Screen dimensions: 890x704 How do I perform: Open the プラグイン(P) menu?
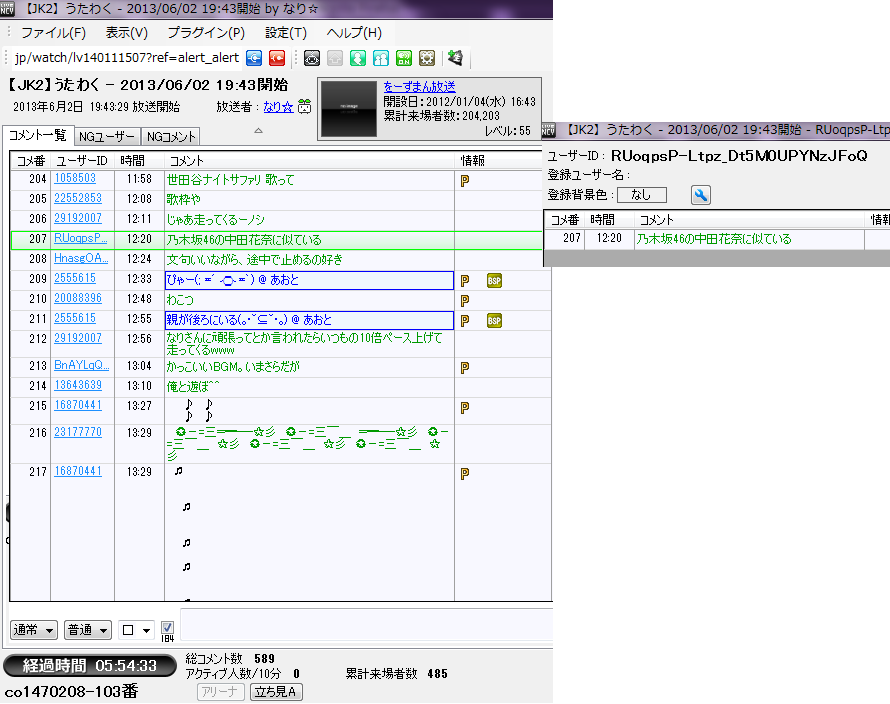point(206,33)
